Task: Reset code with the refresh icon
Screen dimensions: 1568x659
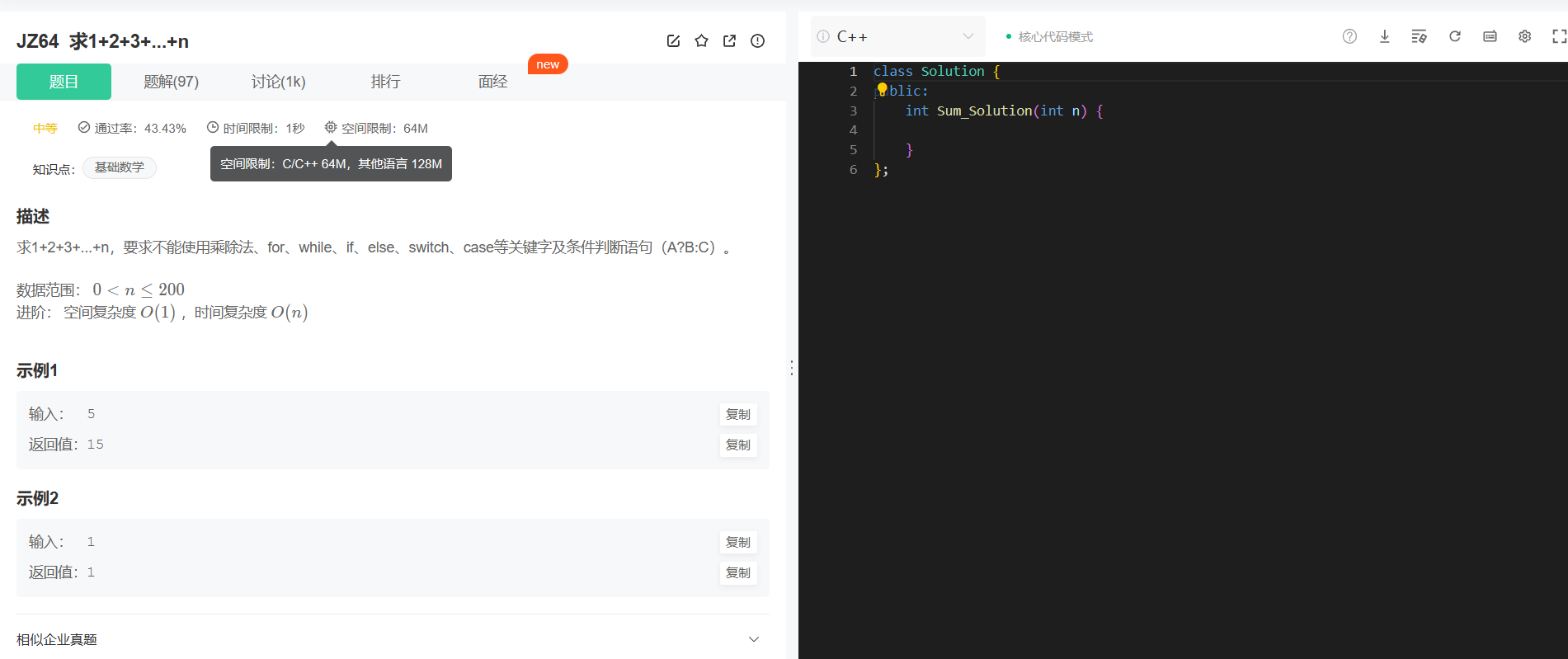Action: [x=1455, y=36]
